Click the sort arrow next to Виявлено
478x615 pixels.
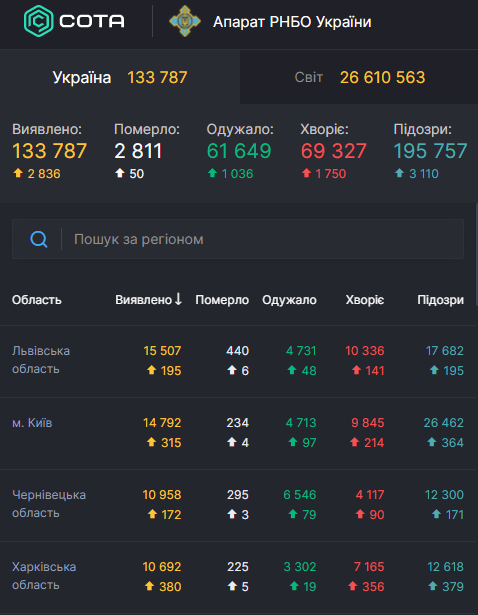[x=178, y=299]
